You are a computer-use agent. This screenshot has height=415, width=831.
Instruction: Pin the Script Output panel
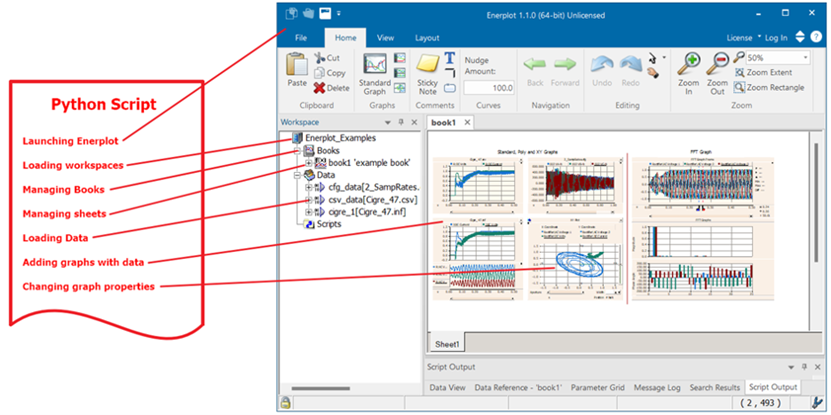click(804, 367)
